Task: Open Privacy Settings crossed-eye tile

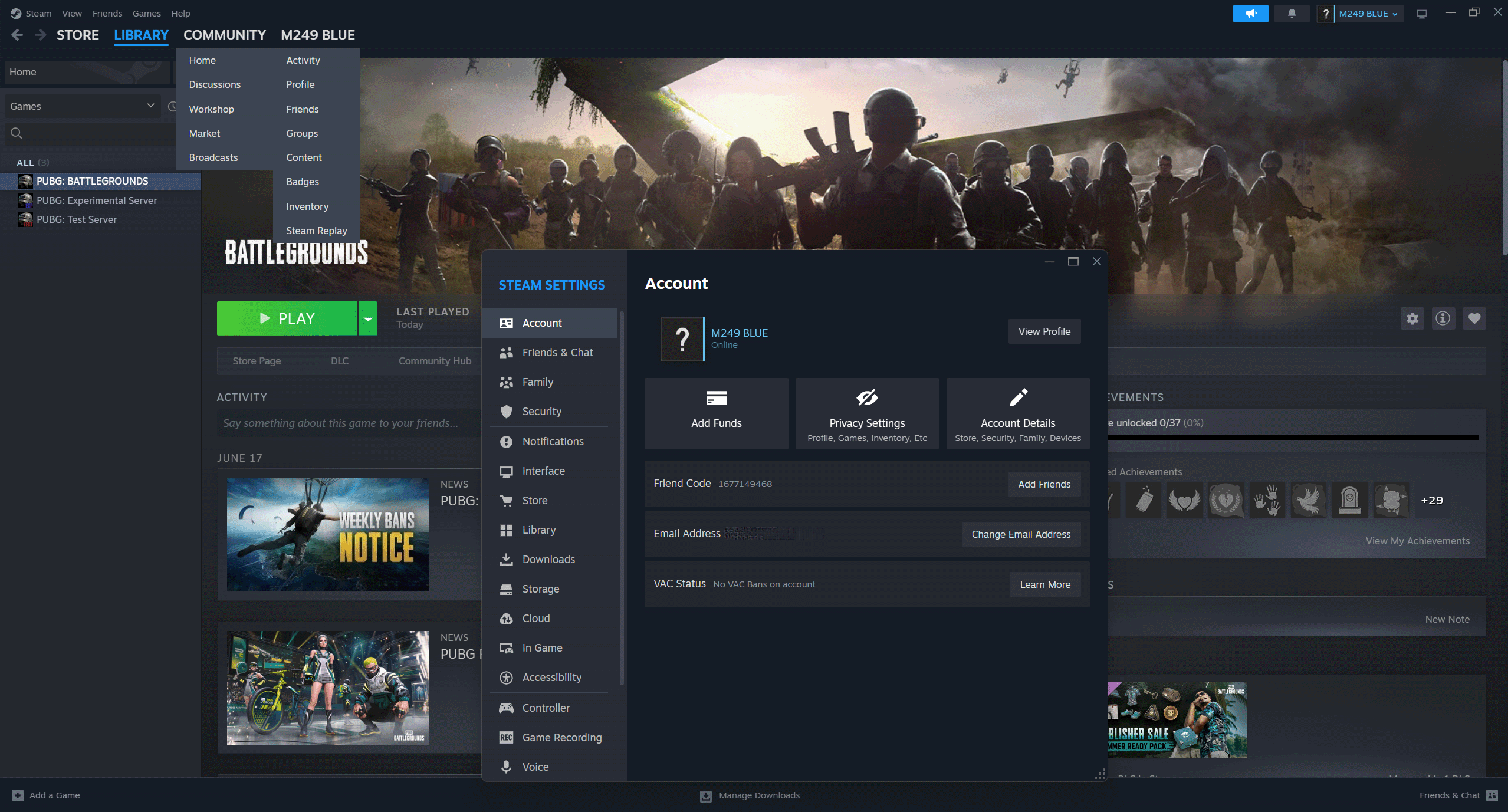Action: click(867, 413)
